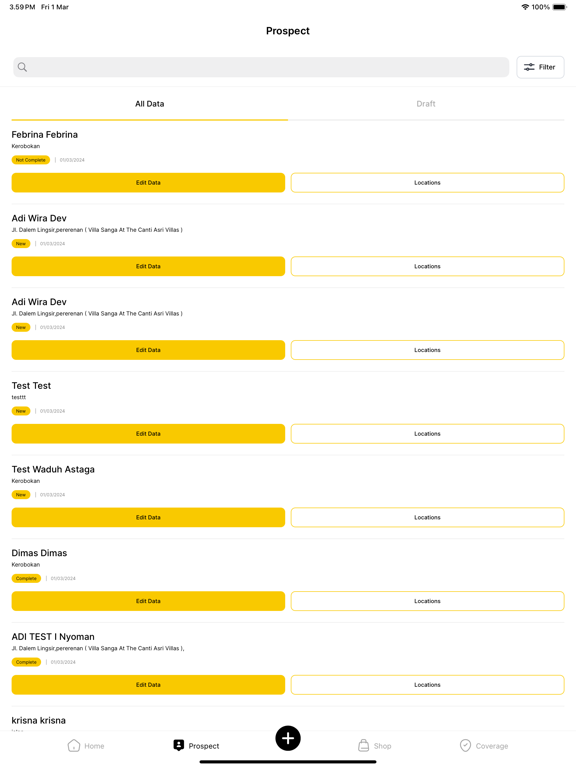Click the search magnifier icon

pos(23,67)
